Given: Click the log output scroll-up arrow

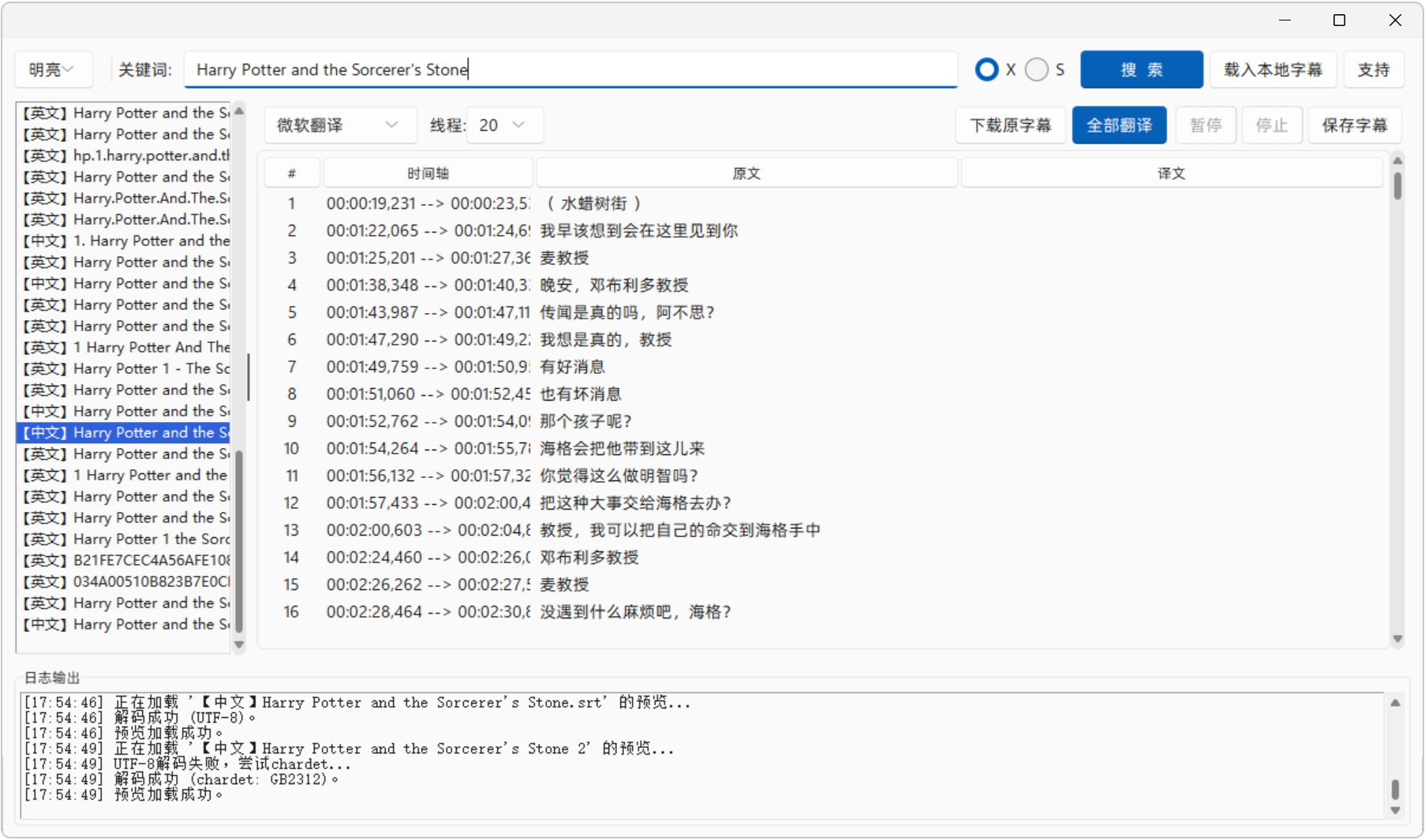Looking at the screenshot, I should tap(1395, 703).
